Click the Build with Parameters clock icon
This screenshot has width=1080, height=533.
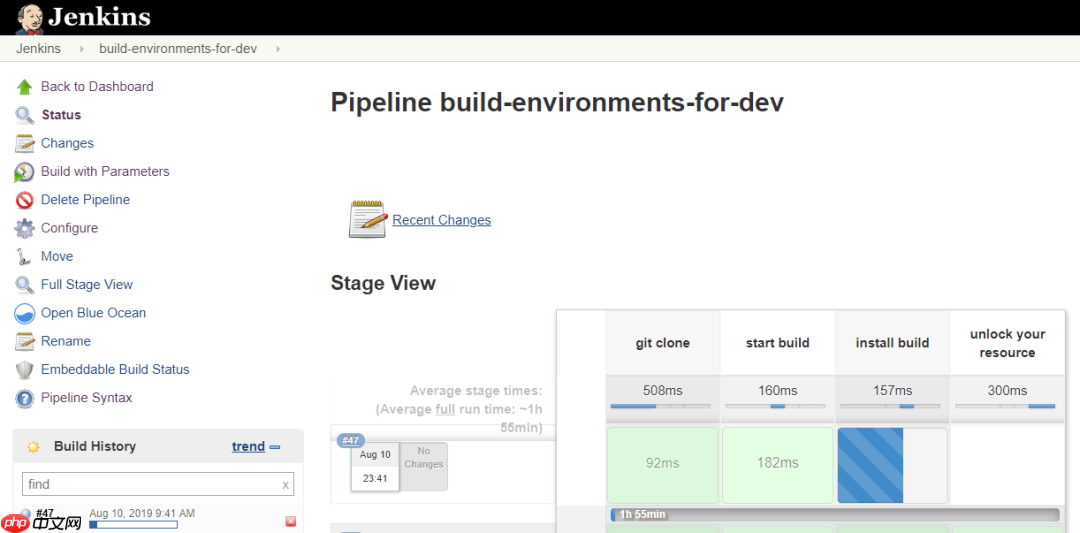click(24, 172)
